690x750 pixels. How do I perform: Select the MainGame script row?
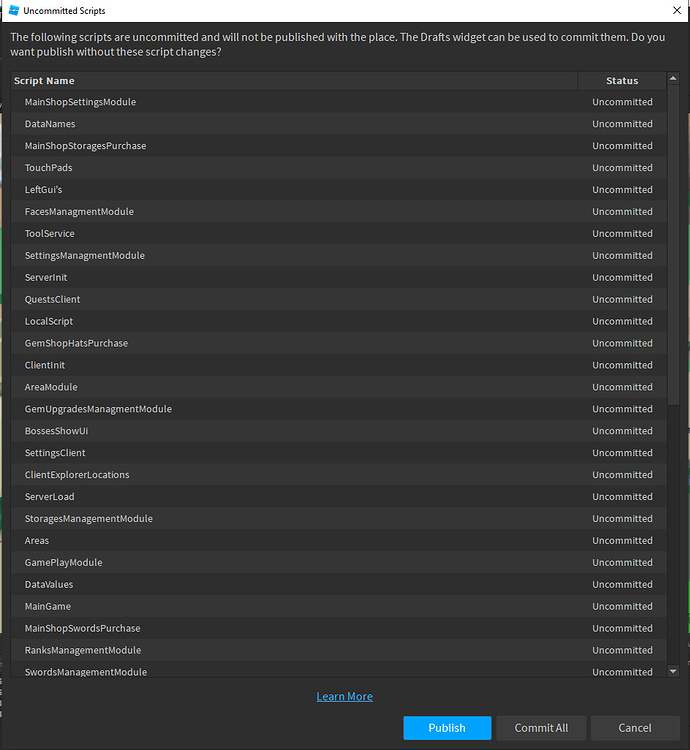pyautogui.click(x=339, y=607)
